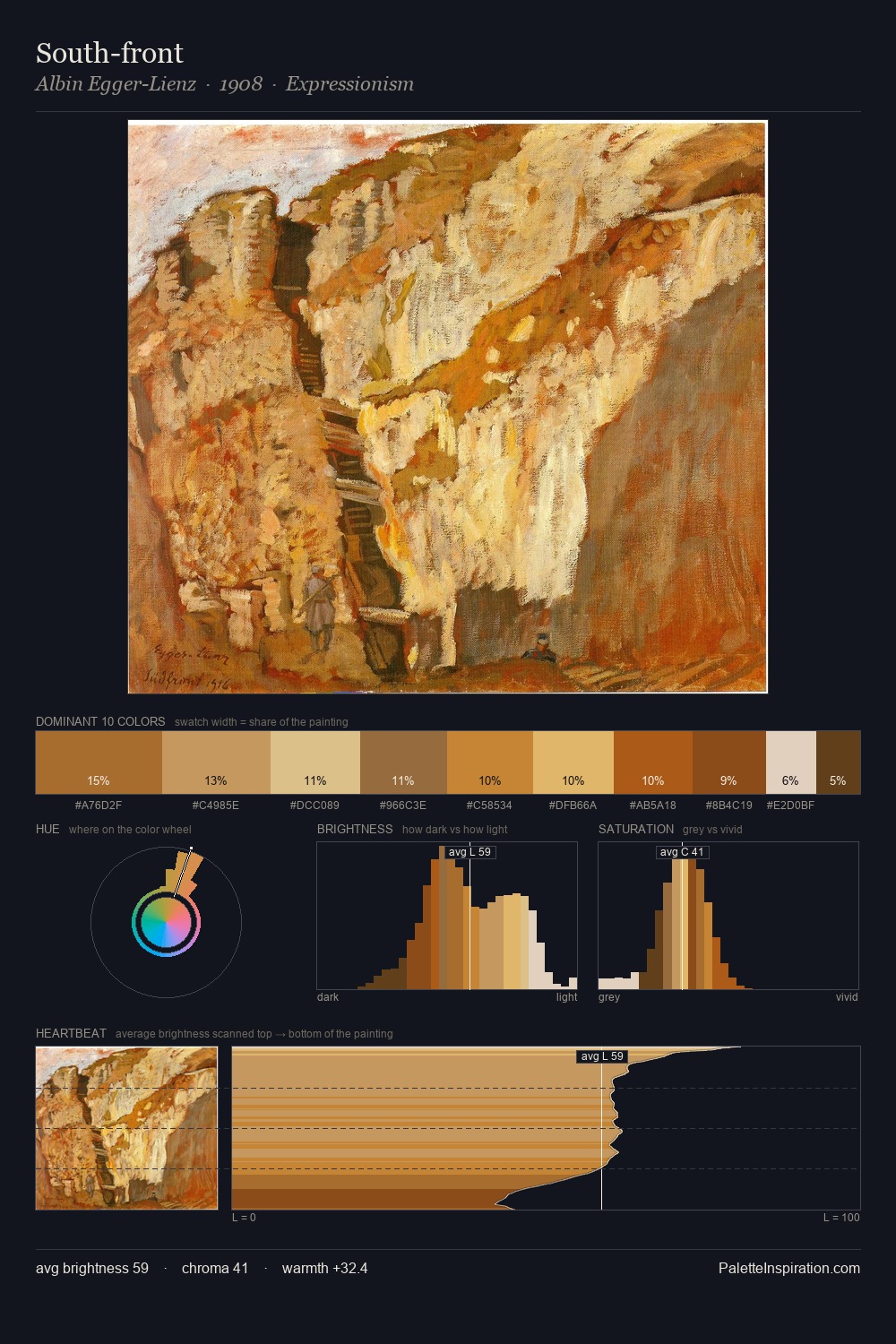Image resolution: width=896 pixels, height=1344 pixels.
Task: Click the year '1908' in subtitle
Action: tap(241, 84)
